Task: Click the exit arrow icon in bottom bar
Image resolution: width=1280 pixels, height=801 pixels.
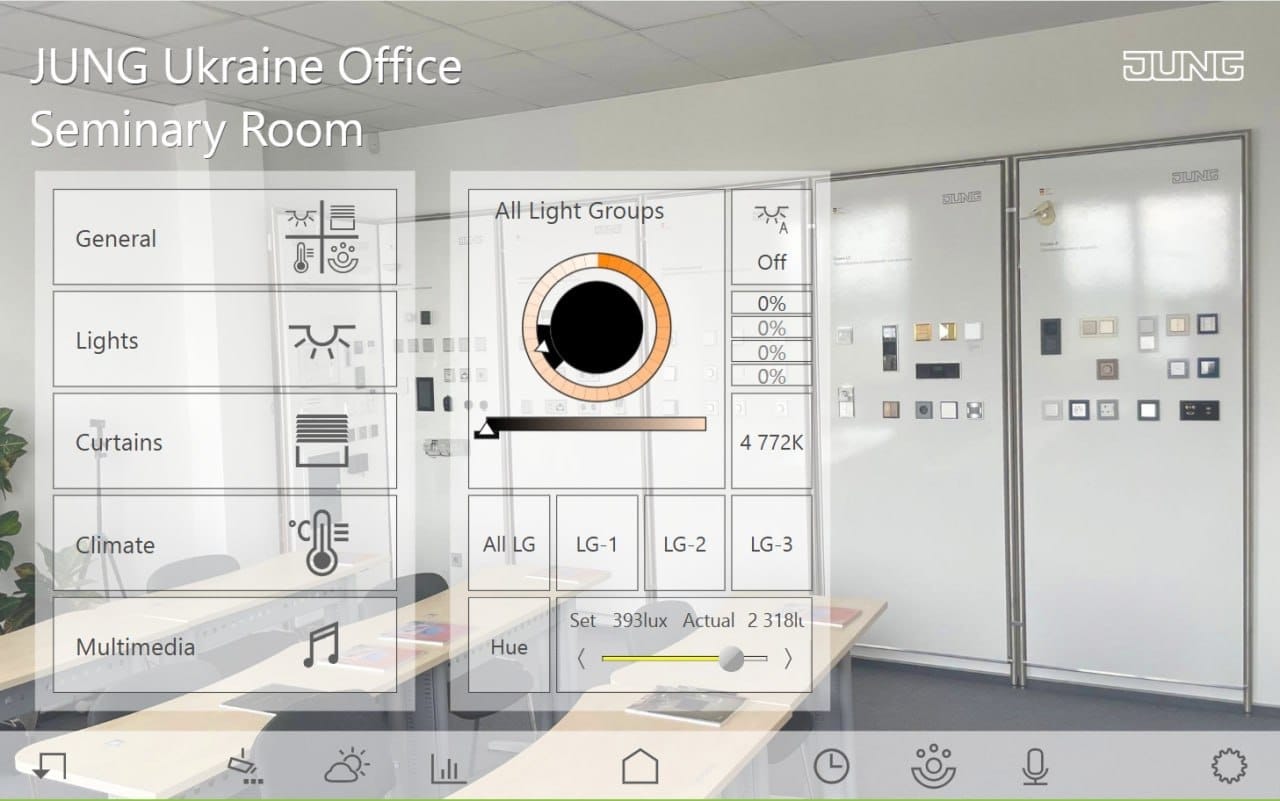Action: (x=48, y=767)
